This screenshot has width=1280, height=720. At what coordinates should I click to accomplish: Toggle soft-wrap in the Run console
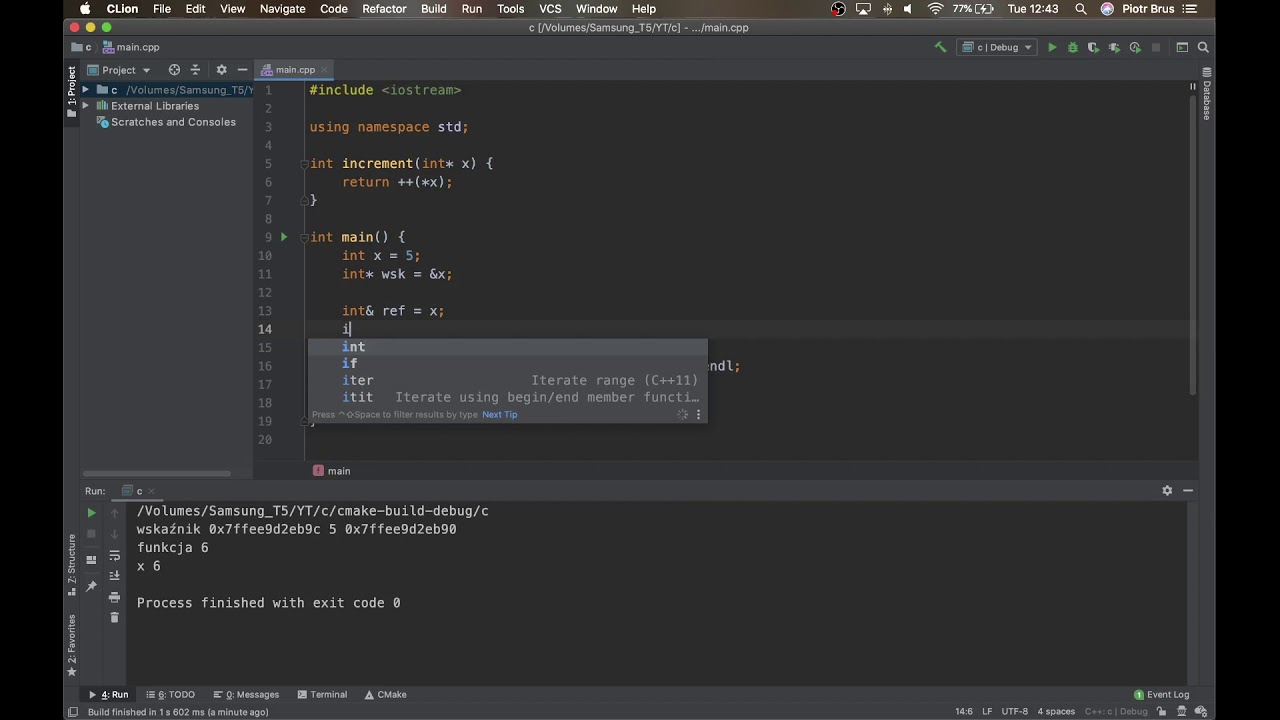point(114,555)
